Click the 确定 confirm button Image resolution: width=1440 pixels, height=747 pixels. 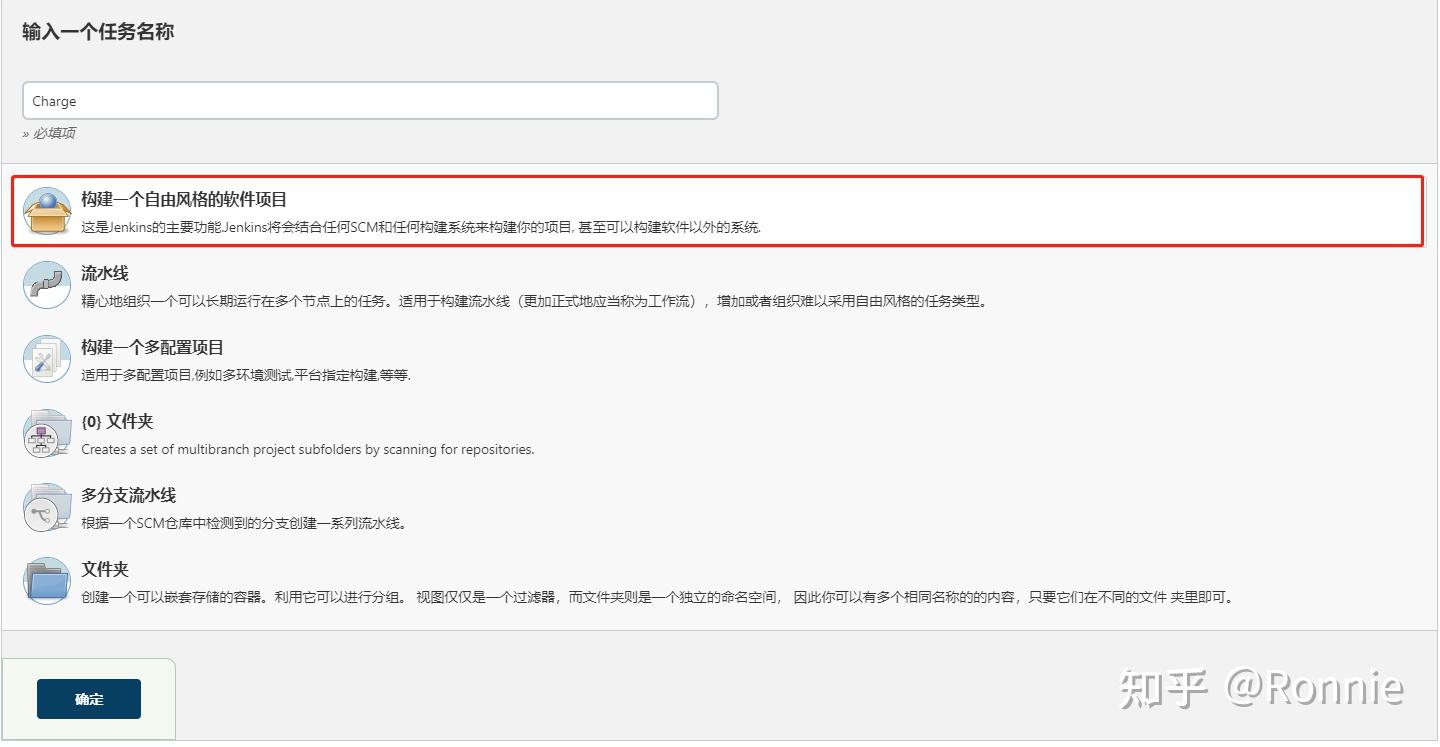[89, 699]
